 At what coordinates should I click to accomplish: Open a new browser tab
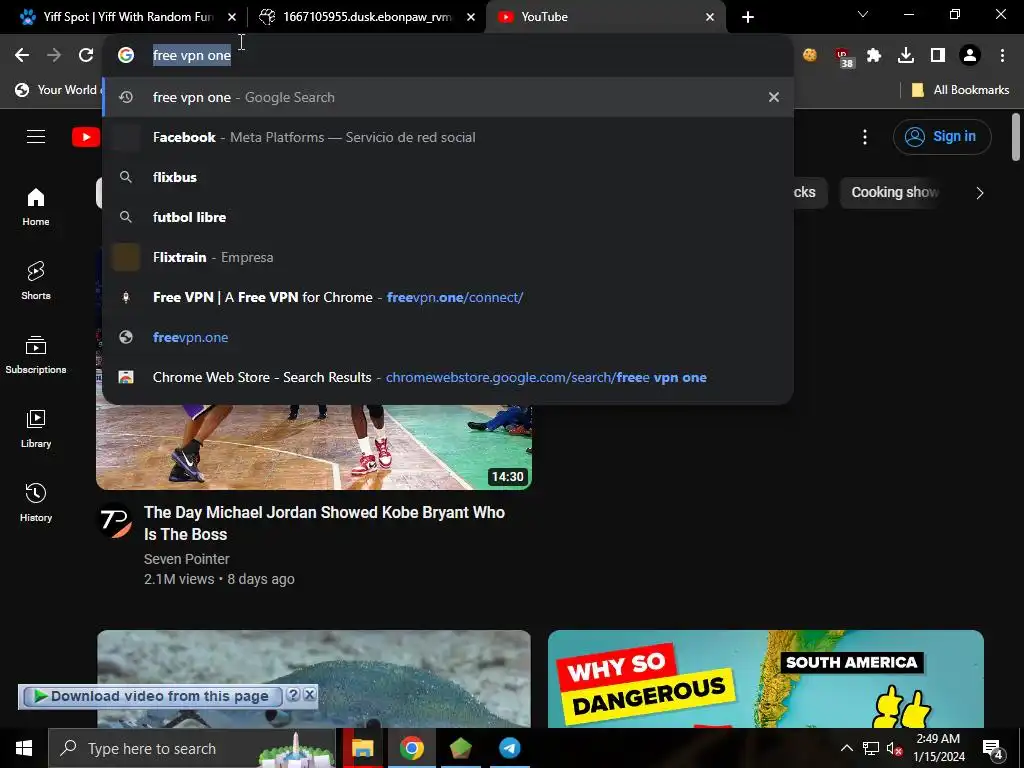coord(748,17)
